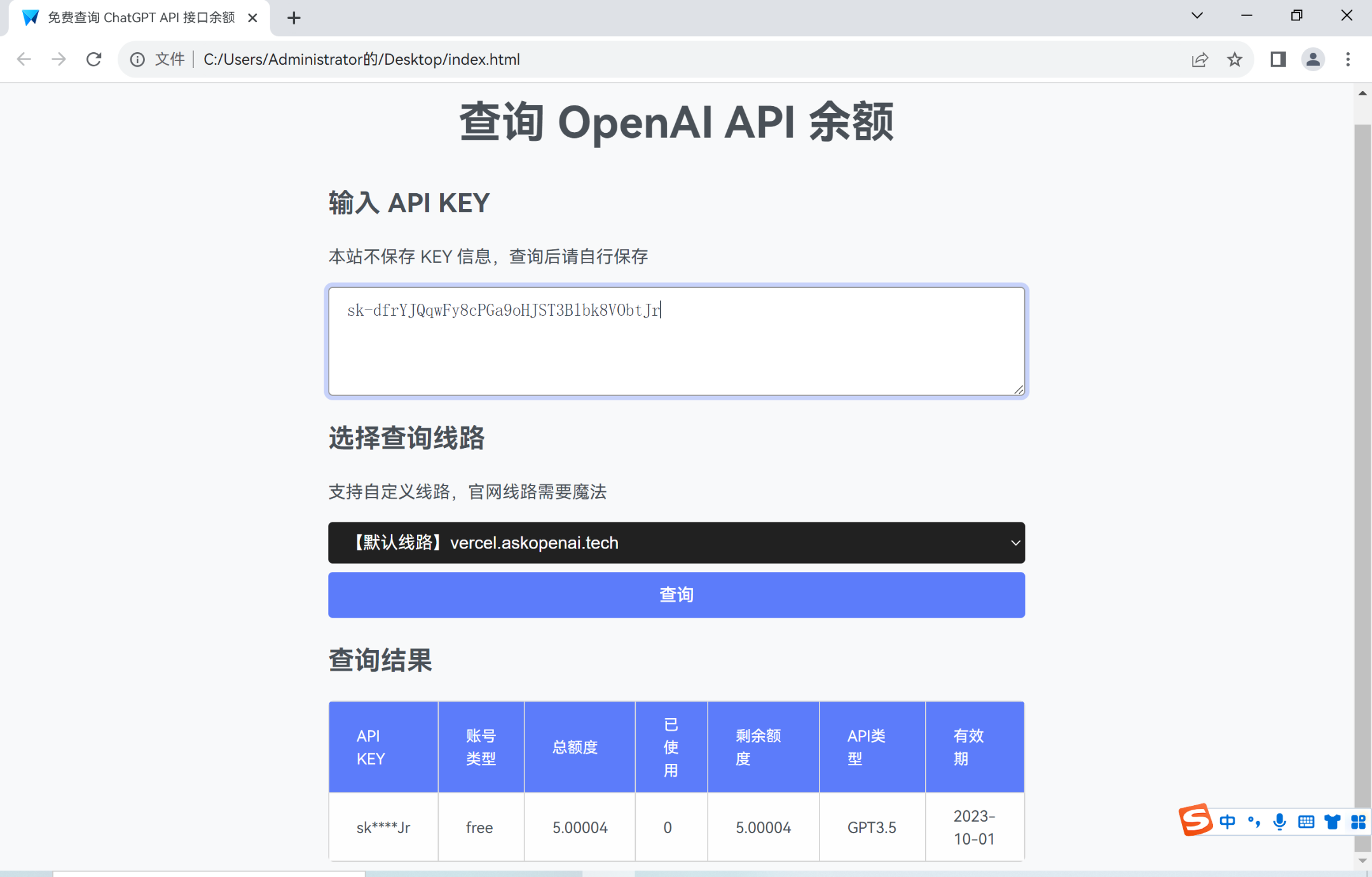Open Sogou soft keyboard icon
This screenshot has height=877, width=1372.
[x=1306, y=822]
